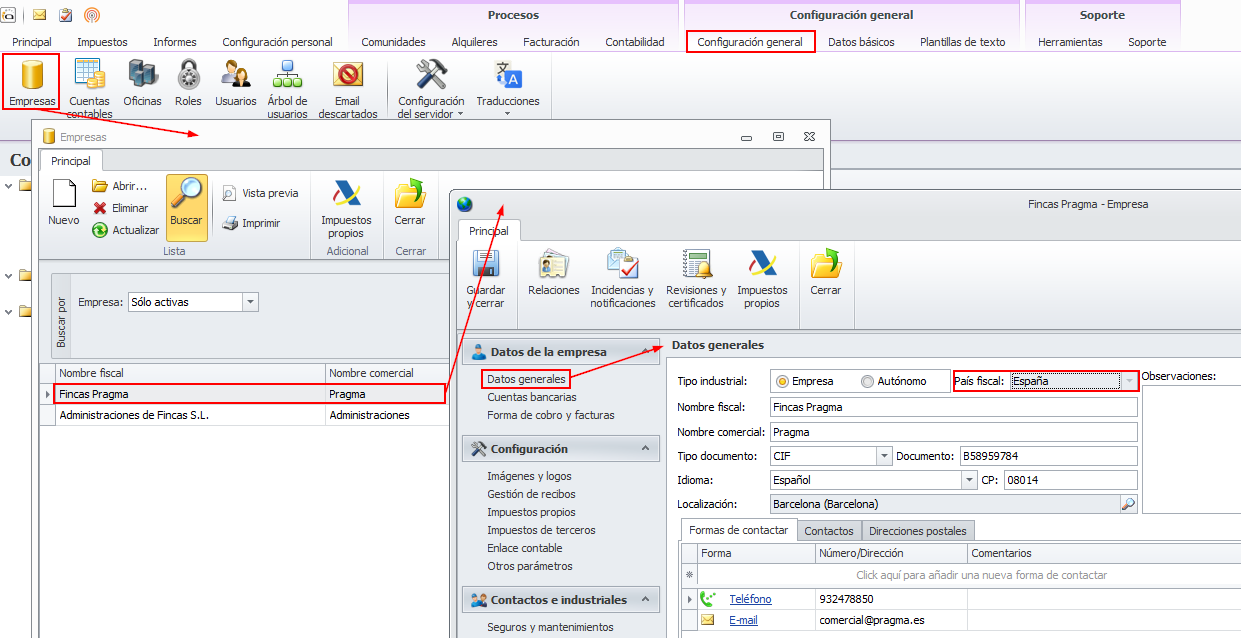Open the Empresas icon in ribbon
The width and height of the screenshot is (1241, 638).
(x=31, y=81)
